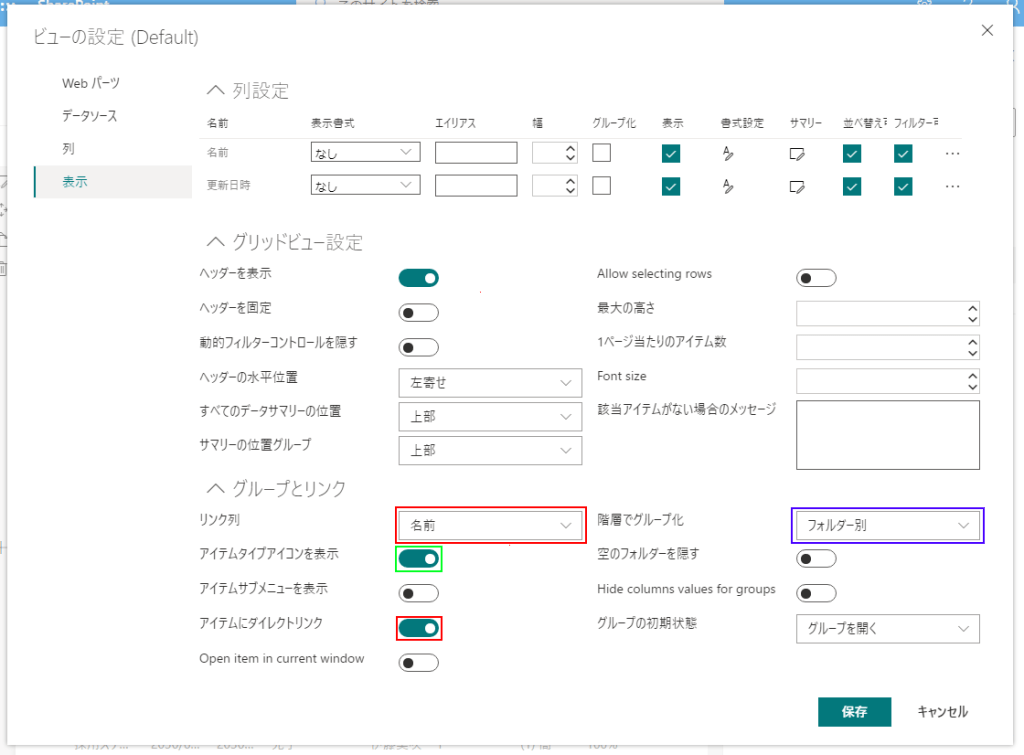Uncheck the 表示 checkbox for 更新日時
Viewport: 1024px width, 755px height.
tap(671, 186)
